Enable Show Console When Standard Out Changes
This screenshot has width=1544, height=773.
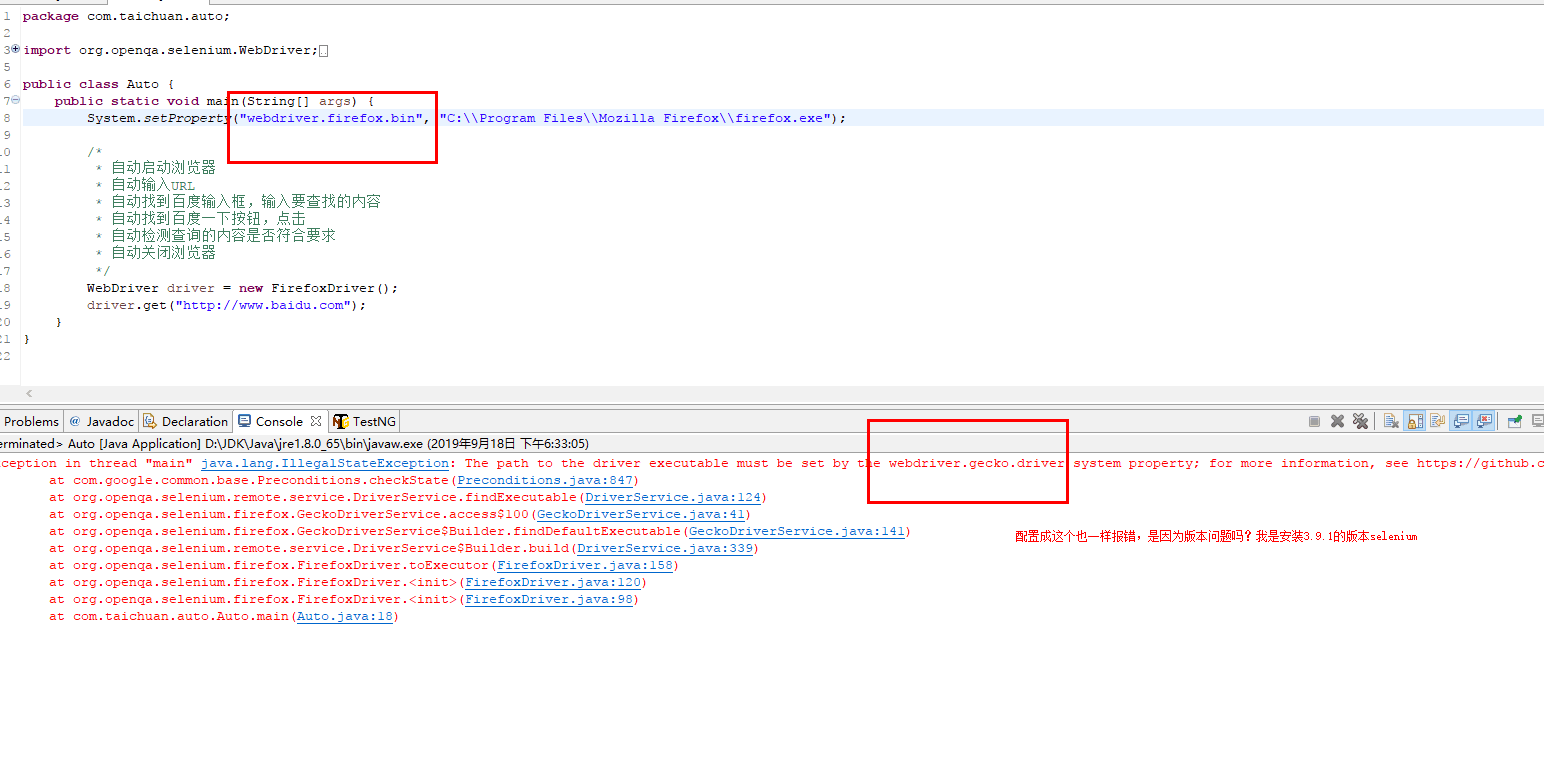[x=1462, y=421]
